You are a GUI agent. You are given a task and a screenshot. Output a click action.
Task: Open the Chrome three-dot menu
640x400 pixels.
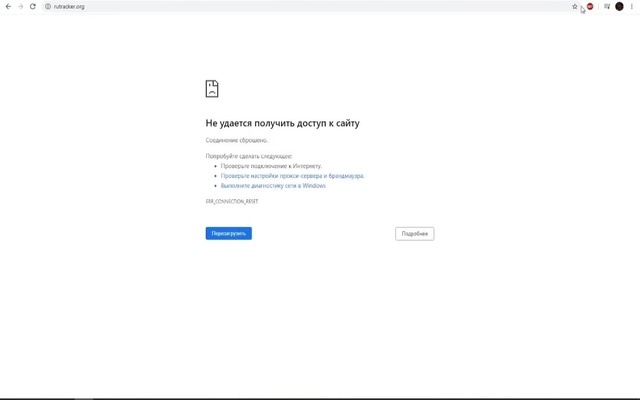tap(632, 6)
